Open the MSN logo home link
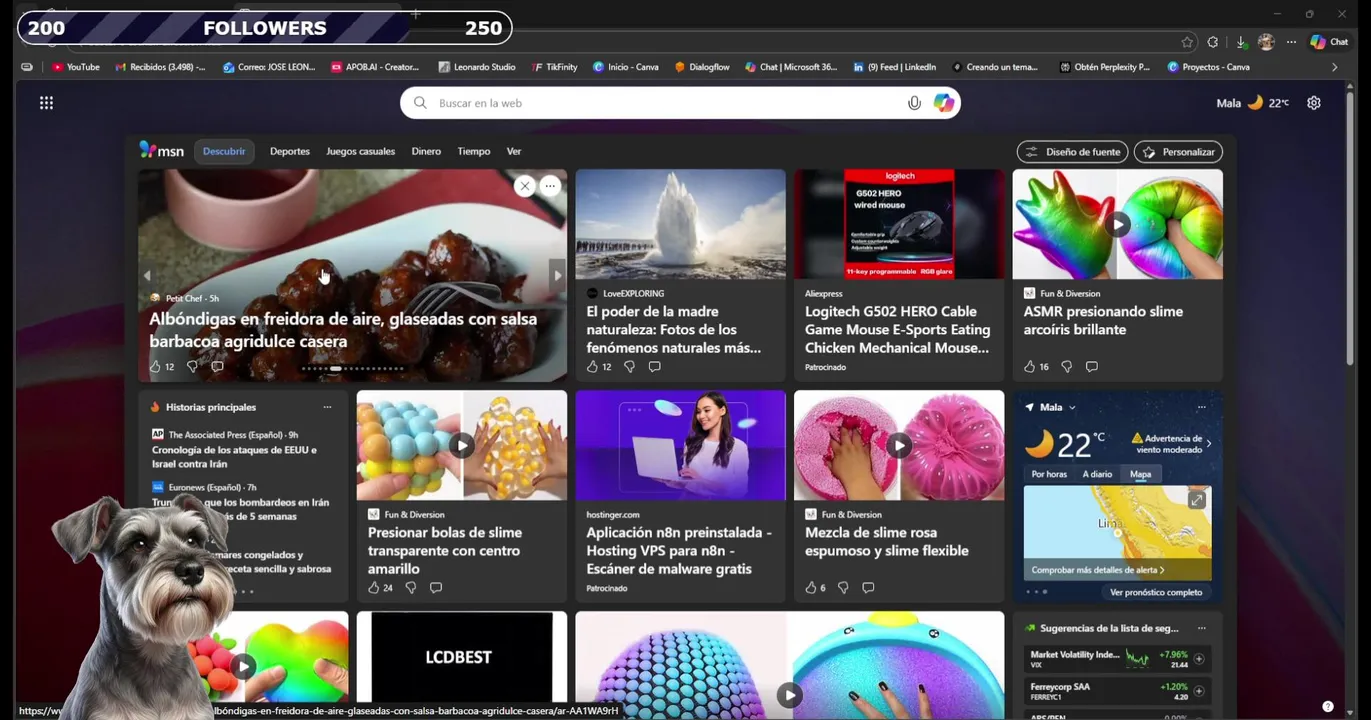 [x=162, y=151]
